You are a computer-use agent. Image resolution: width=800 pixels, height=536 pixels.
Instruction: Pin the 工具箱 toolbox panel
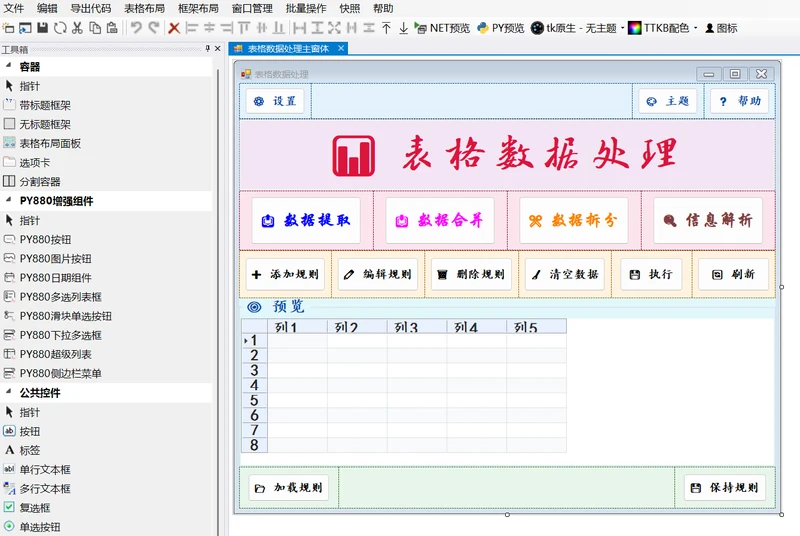point(208,48)
